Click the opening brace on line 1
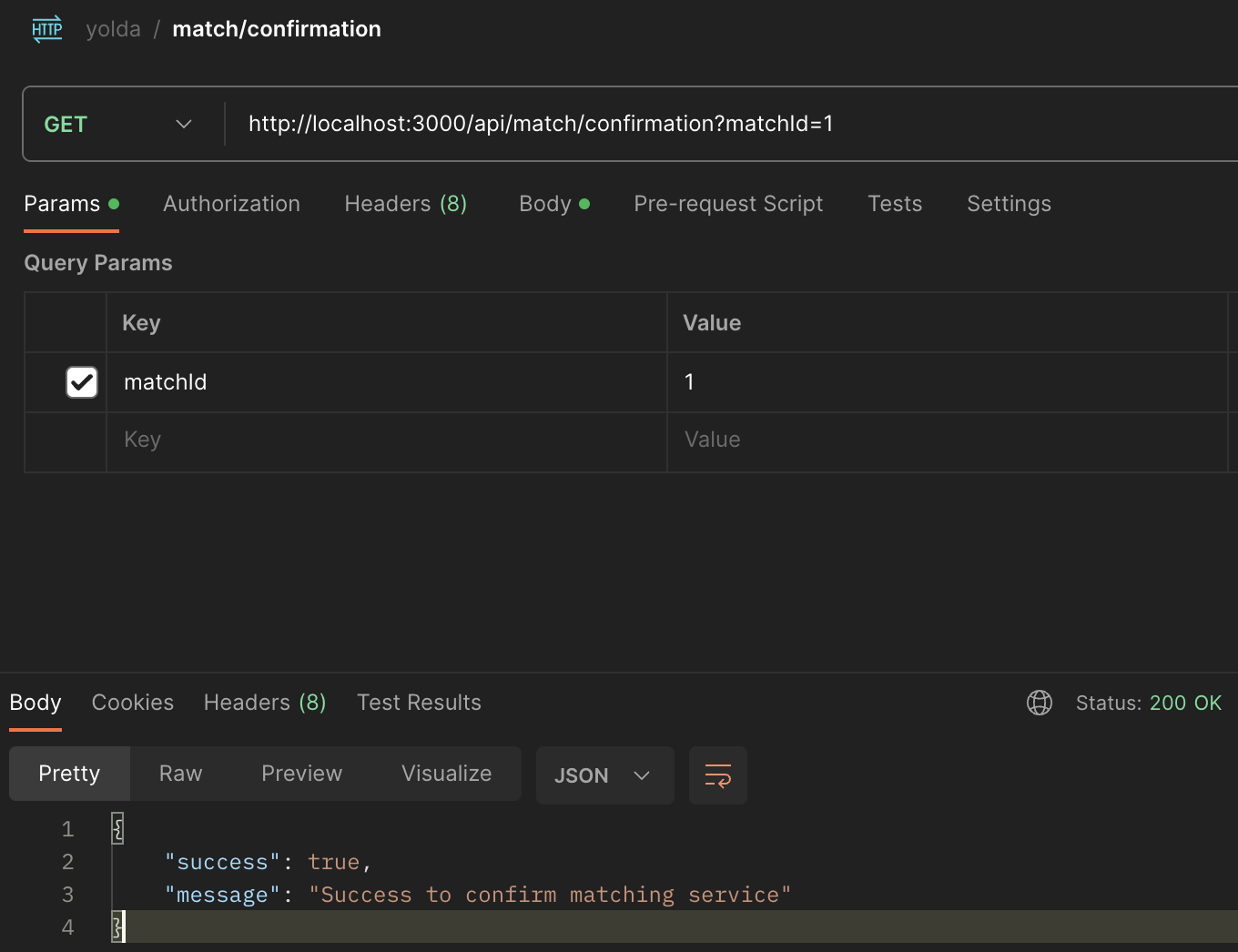 click(117, 828)
